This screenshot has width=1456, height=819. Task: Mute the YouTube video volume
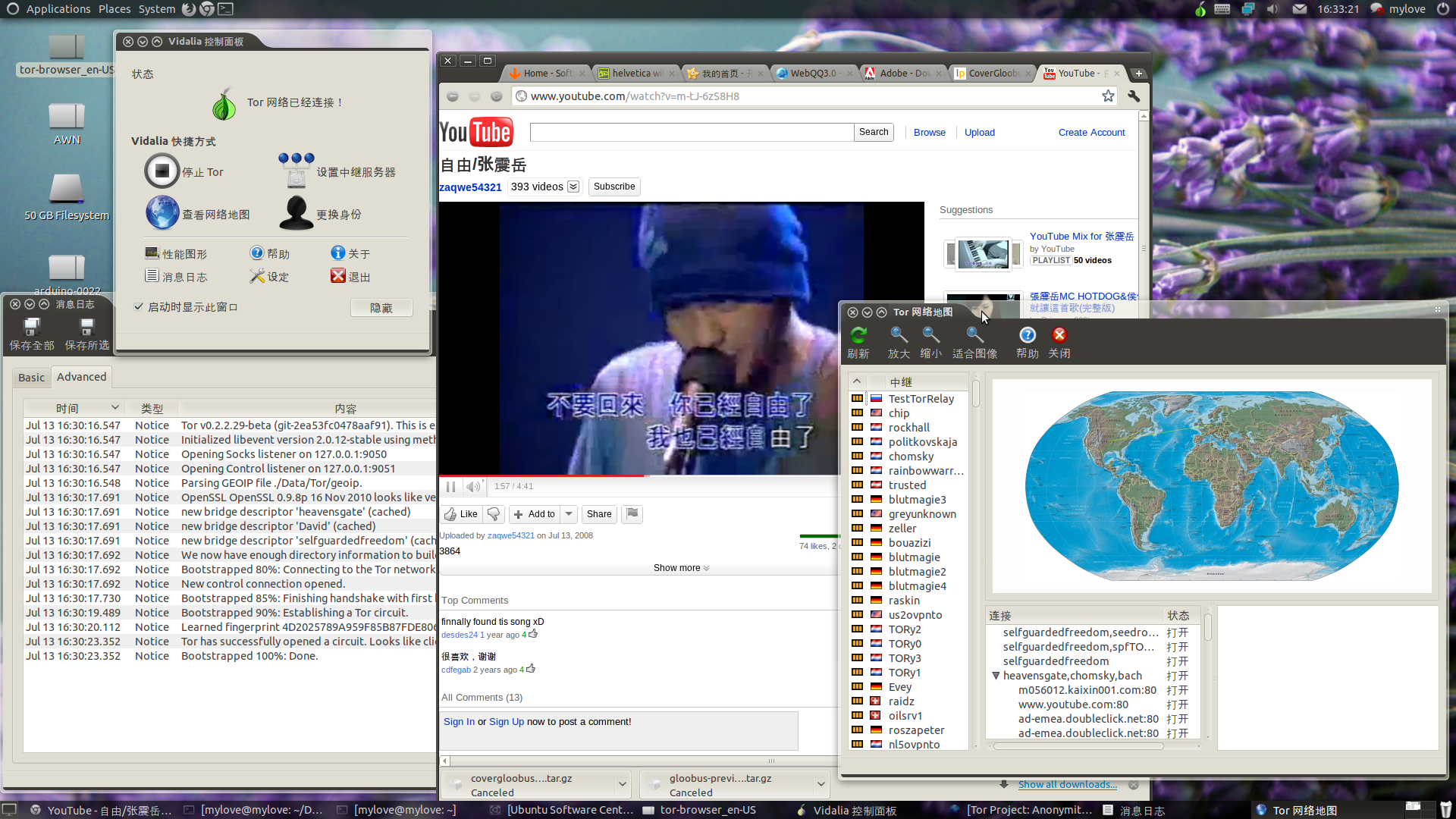pyautogui.click(x=473, y=487)
